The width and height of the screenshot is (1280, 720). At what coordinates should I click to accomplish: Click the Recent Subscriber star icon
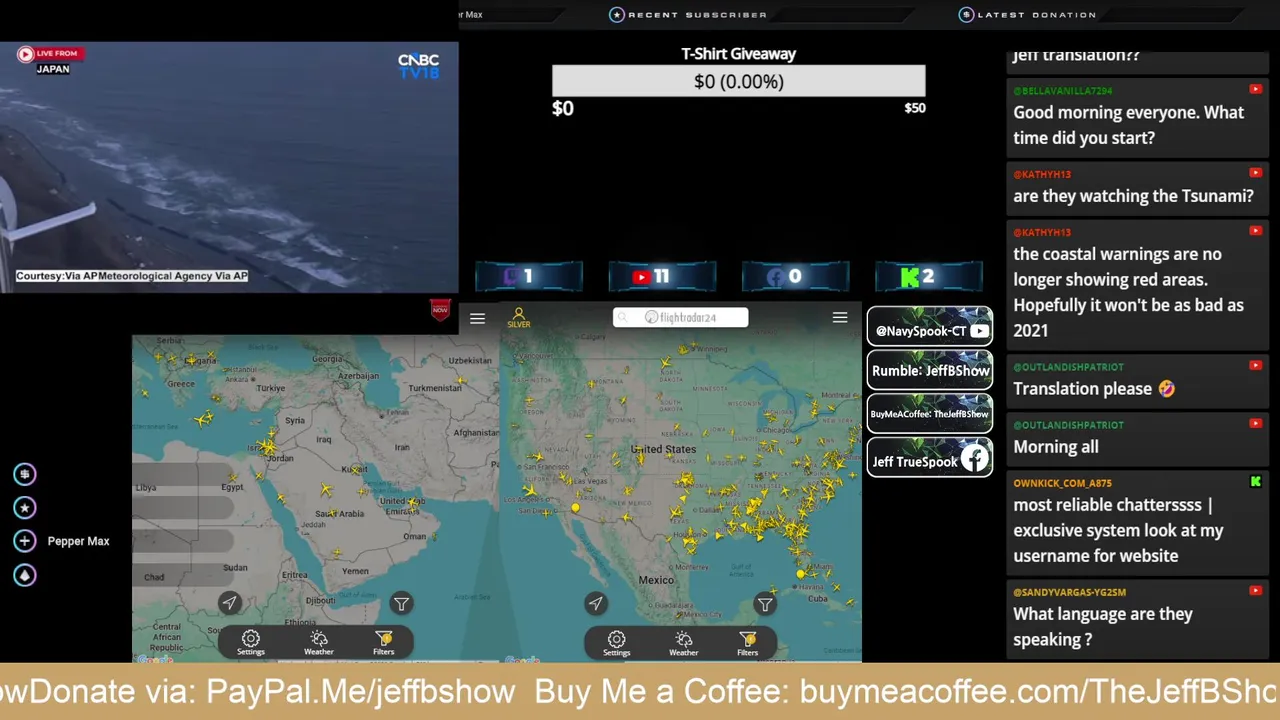coord(617,14)
